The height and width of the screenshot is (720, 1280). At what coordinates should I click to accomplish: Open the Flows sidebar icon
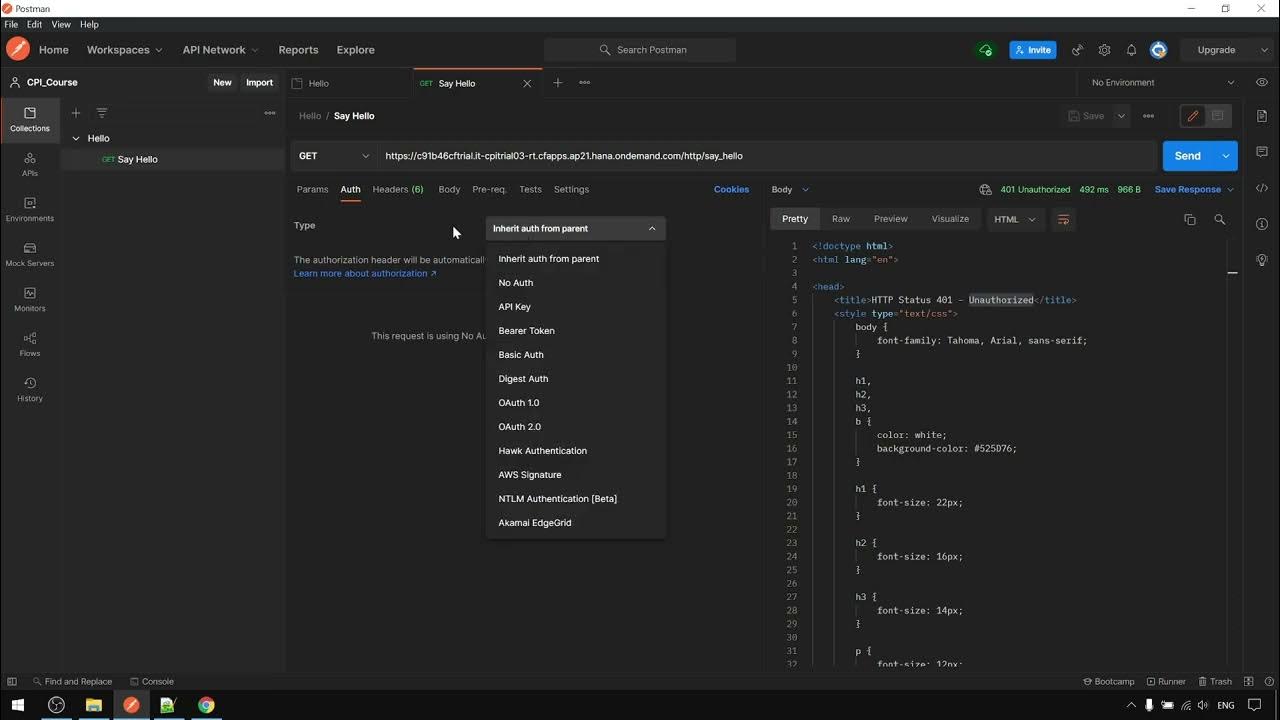pyautogui.click(x=30, y=343)
